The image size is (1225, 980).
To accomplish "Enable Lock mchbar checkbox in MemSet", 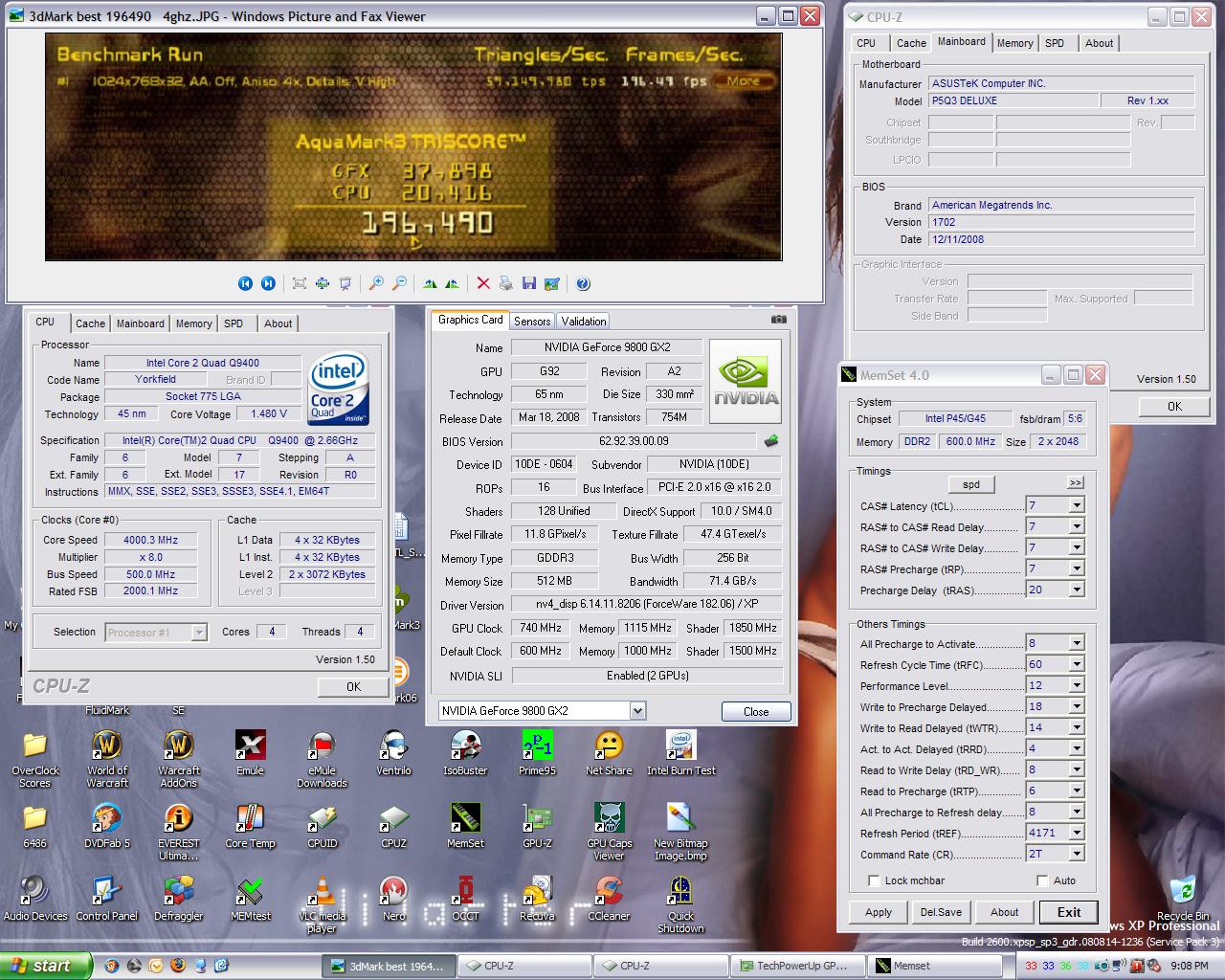I will coord(874,880).
